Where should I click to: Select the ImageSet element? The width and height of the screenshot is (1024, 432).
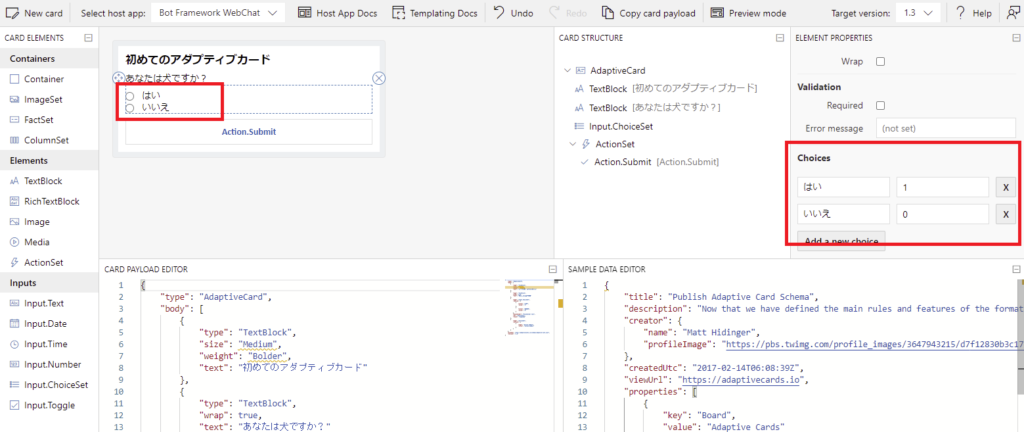[x=43, y=99]
